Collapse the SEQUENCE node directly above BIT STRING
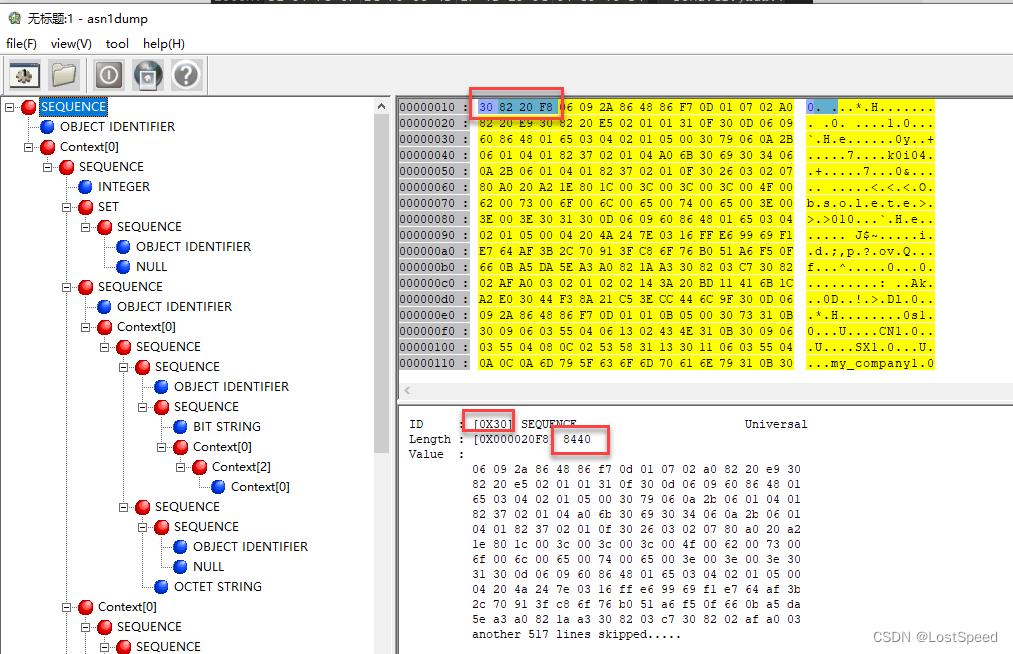The width and height of the screenshot is (1013, 654). 143,407
